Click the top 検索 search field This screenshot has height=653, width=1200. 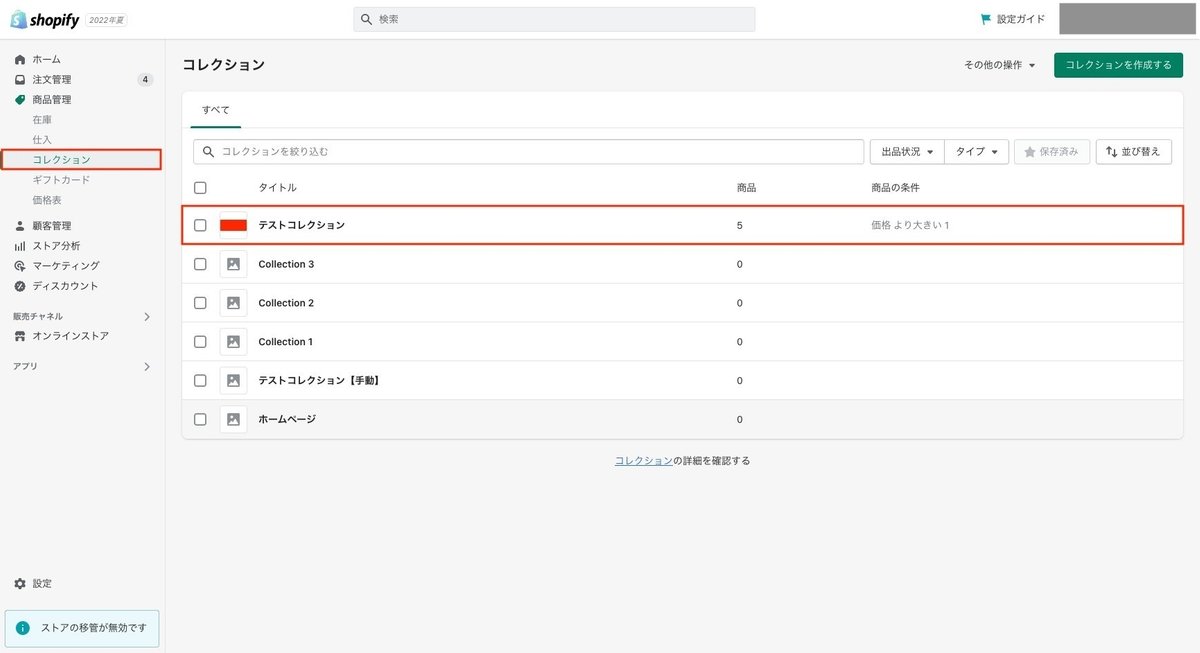click(554, 19)
